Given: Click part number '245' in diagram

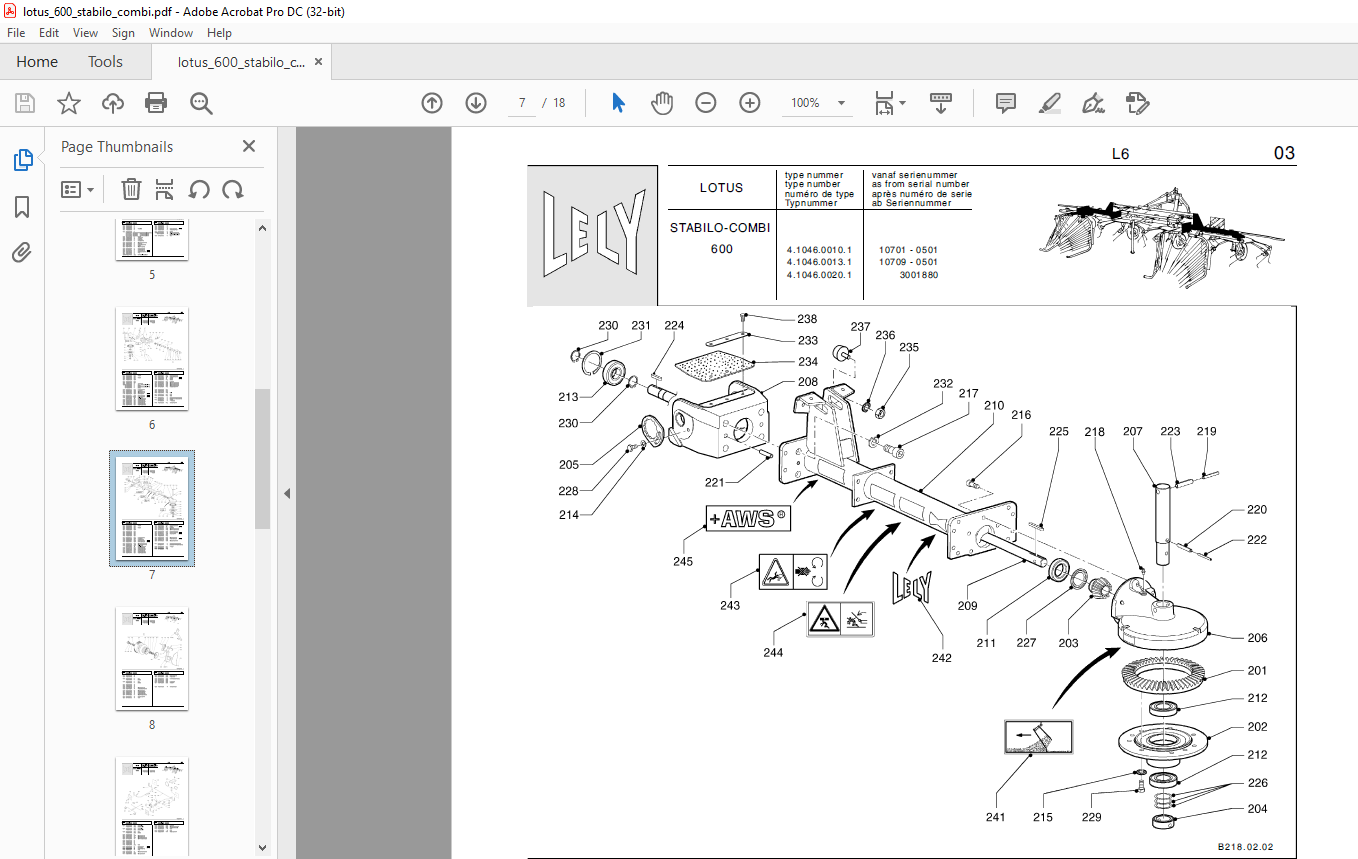Looking at the screenshot, I should [x=683, y=561].
